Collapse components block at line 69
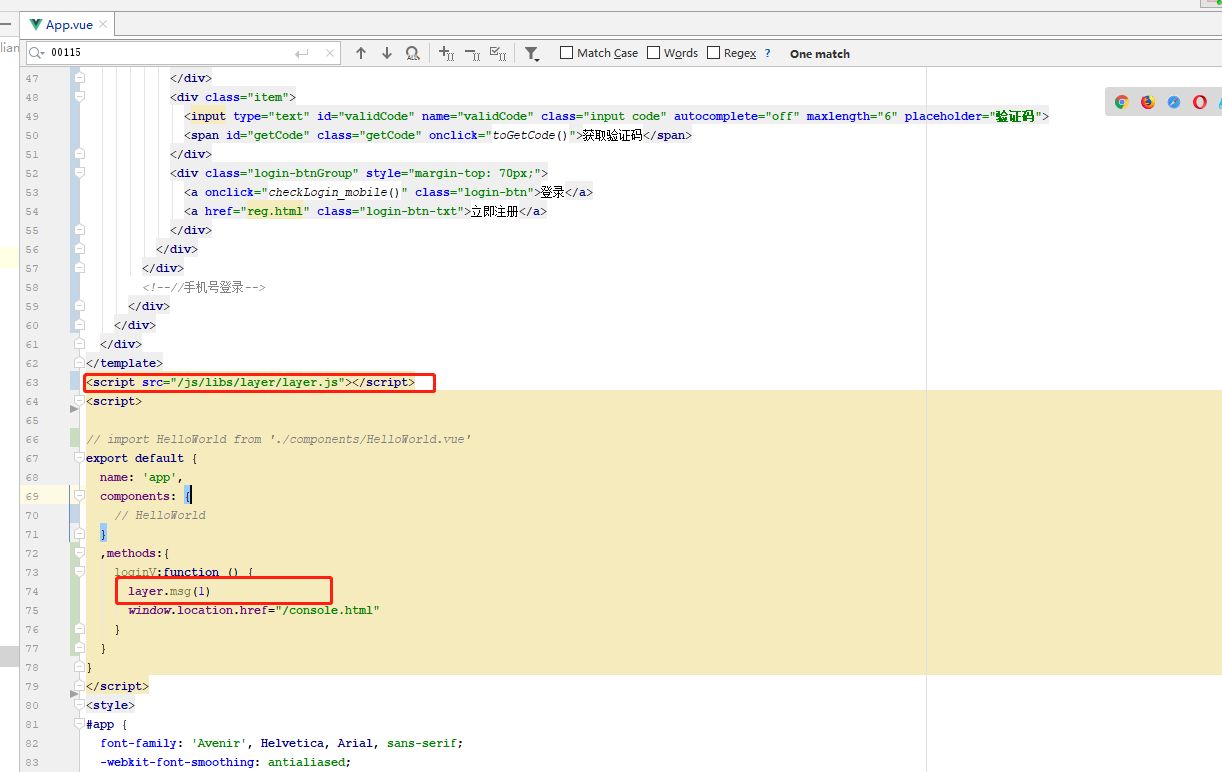This screenshot has width=1222, height=772. point(78,496)
